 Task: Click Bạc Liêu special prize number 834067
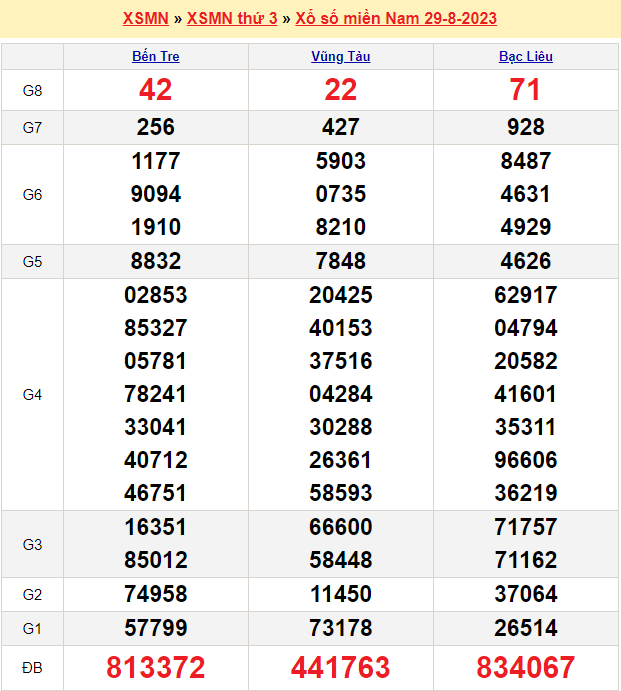coord(525,667)
